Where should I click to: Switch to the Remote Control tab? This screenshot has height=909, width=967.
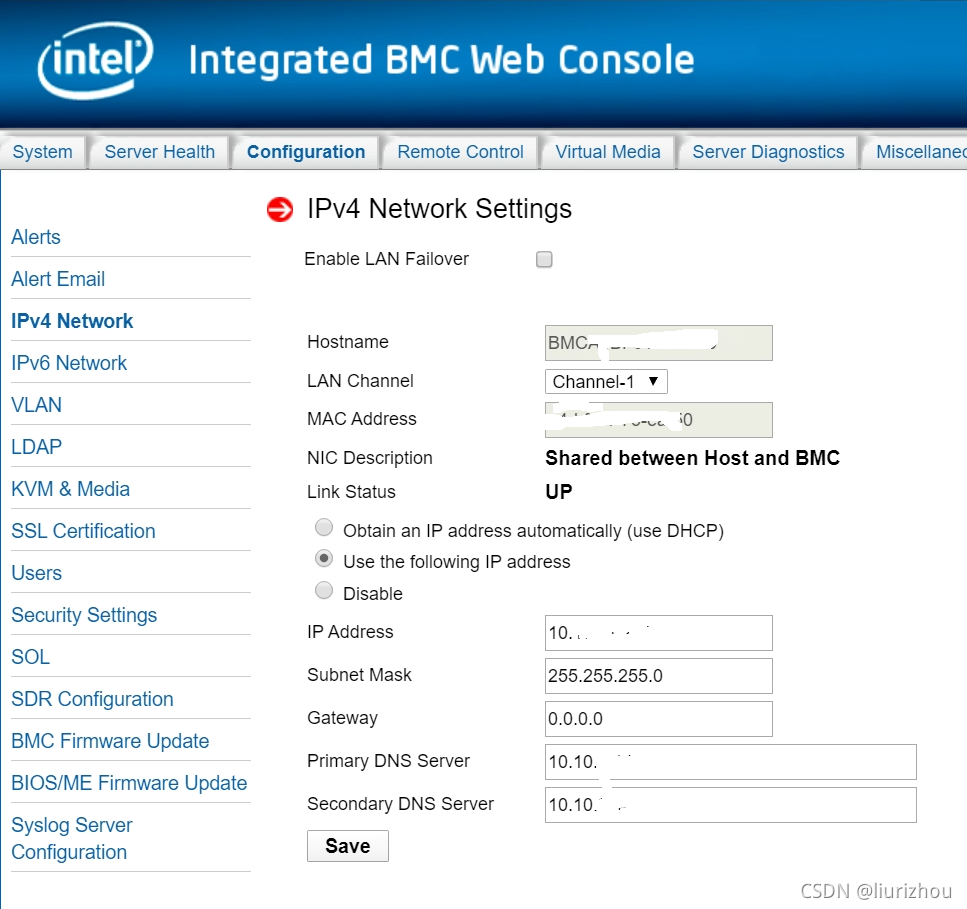tap(459, 151)
